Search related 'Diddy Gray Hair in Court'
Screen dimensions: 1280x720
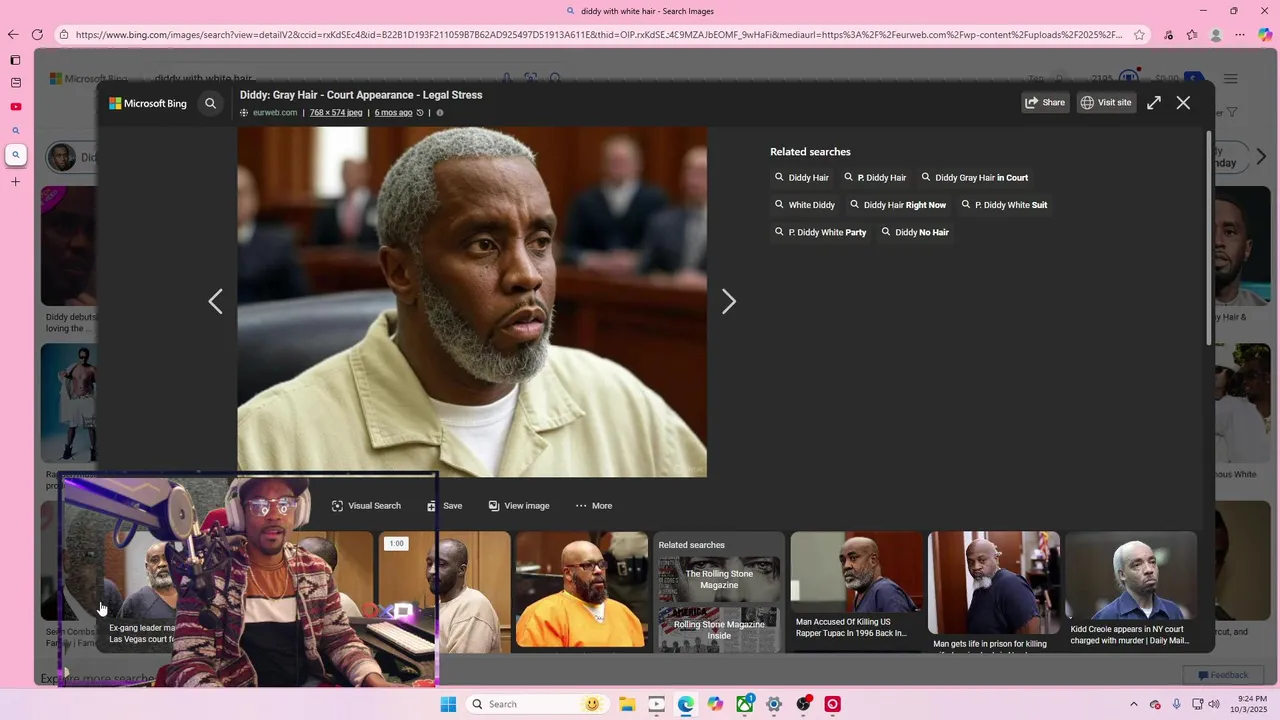click(975, 178)
